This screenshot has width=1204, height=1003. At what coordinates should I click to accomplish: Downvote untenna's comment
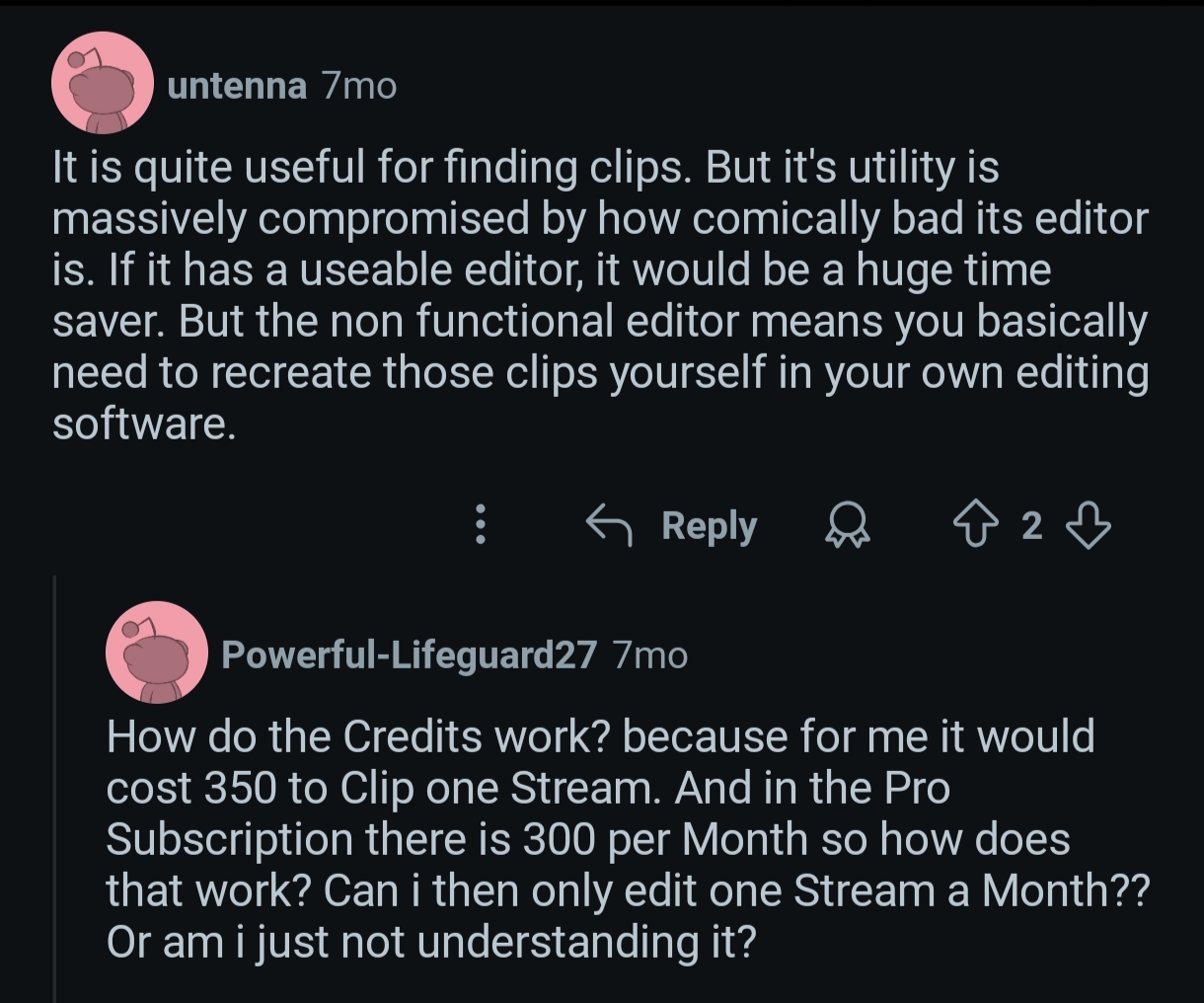[1089, 525]
